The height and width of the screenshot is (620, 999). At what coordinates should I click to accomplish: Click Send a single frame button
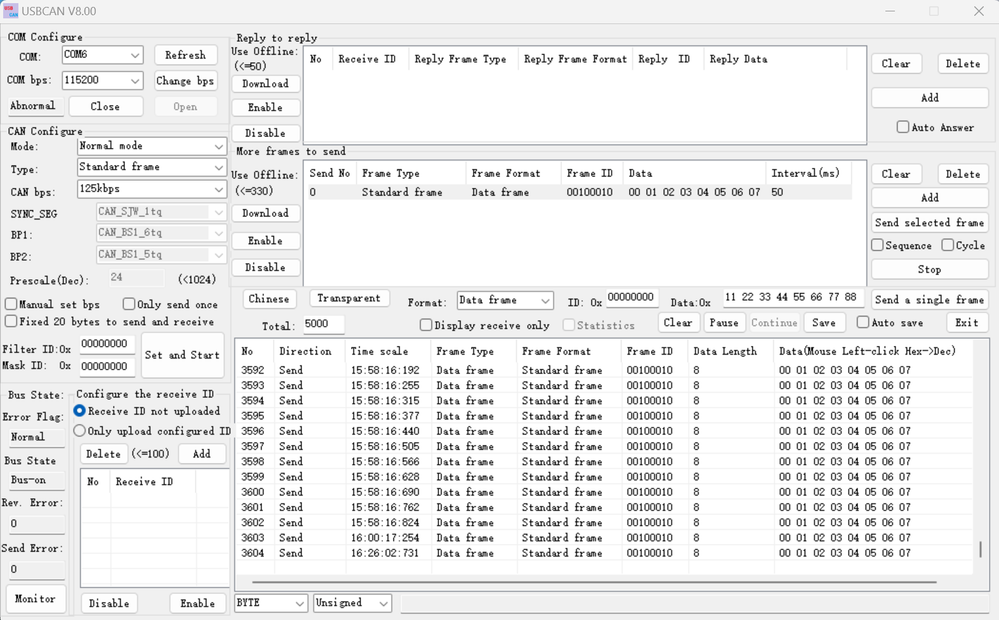pos(929,300)
